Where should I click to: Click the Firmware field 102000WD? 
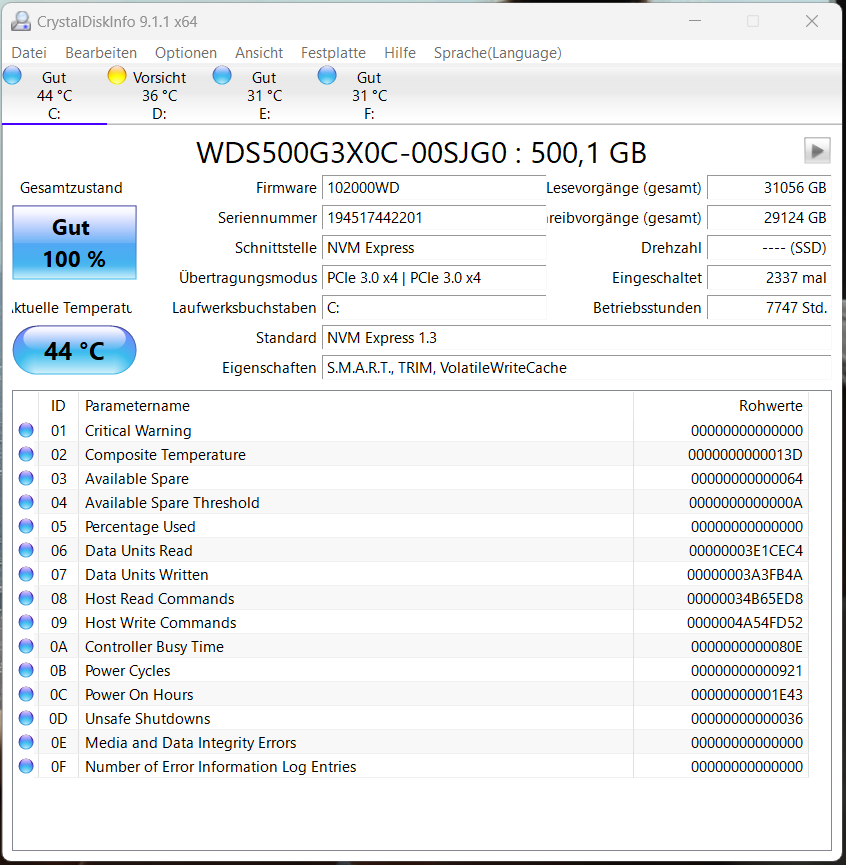point(434,188)
